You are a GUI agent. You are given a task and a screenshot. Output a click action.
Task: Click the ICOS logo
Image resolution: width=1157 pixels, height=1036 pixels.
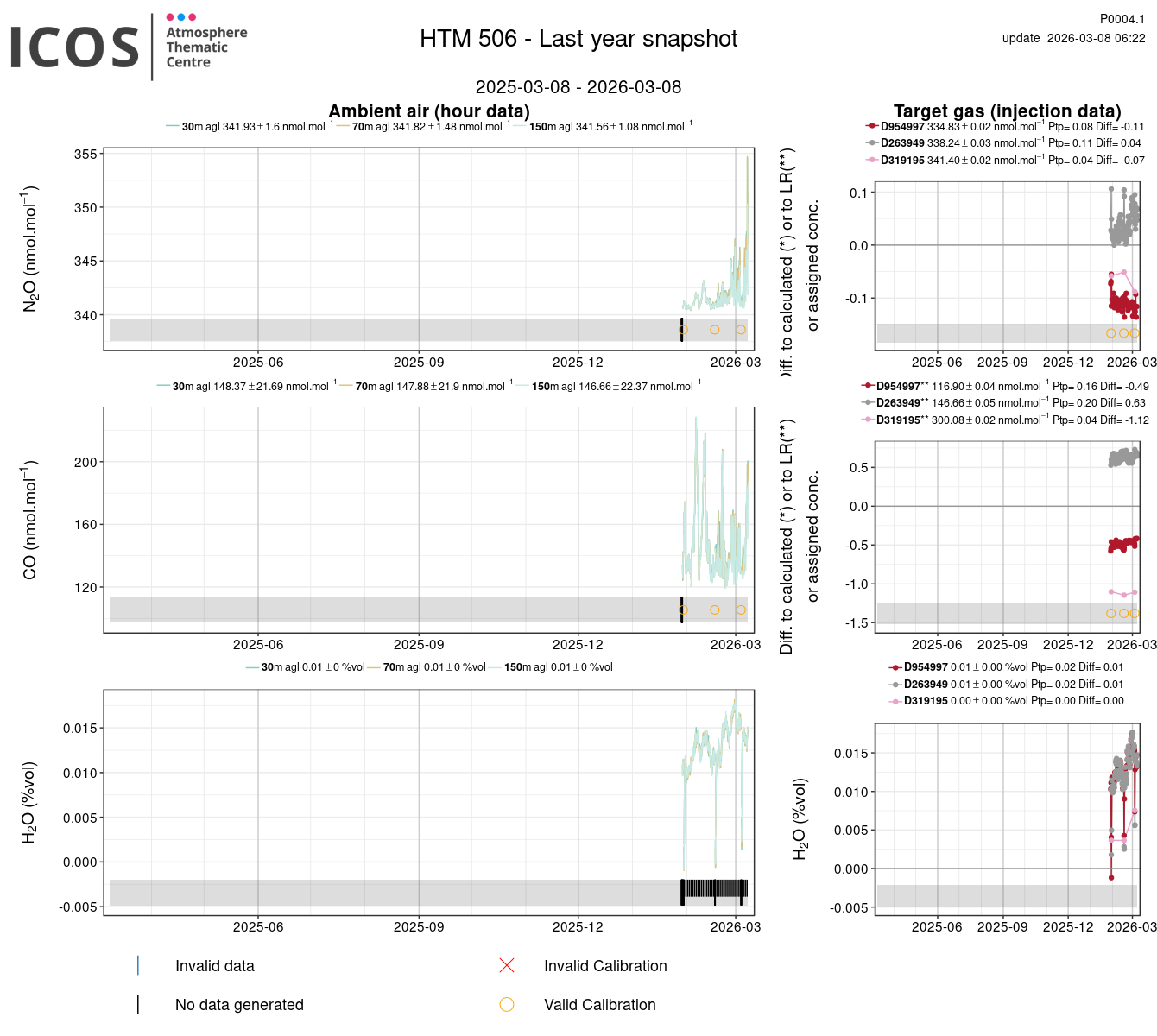(75, 47)
